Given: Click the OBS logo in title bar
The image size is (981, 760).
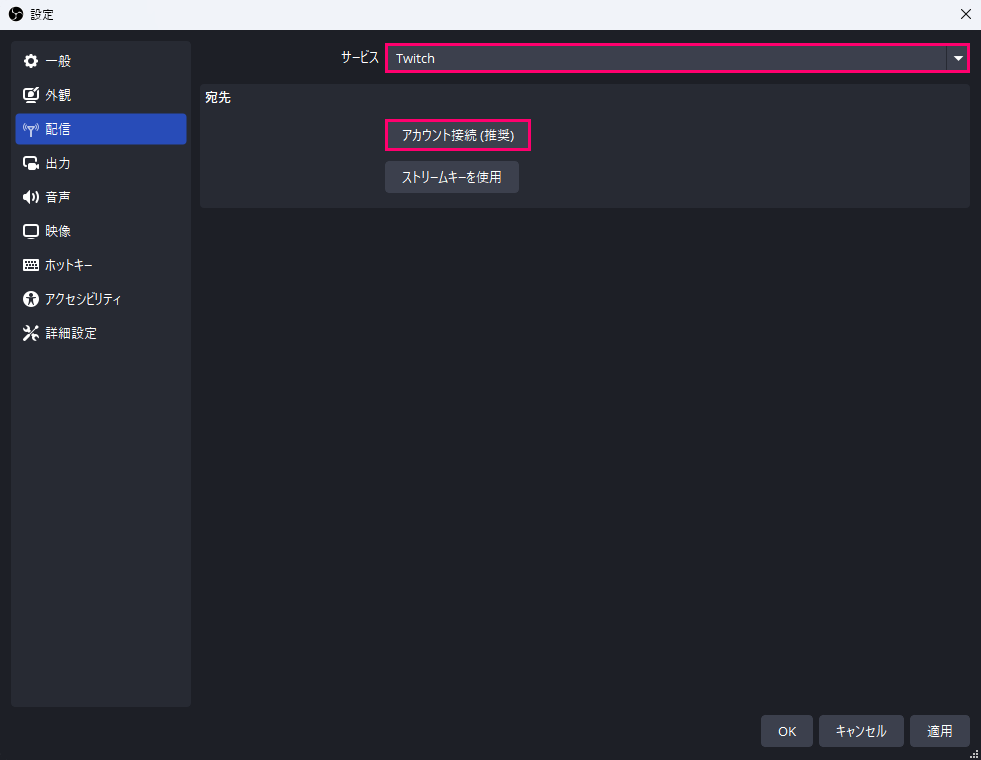Looking at the screenshot, I should pyautogui.click(x=16, y=14).
